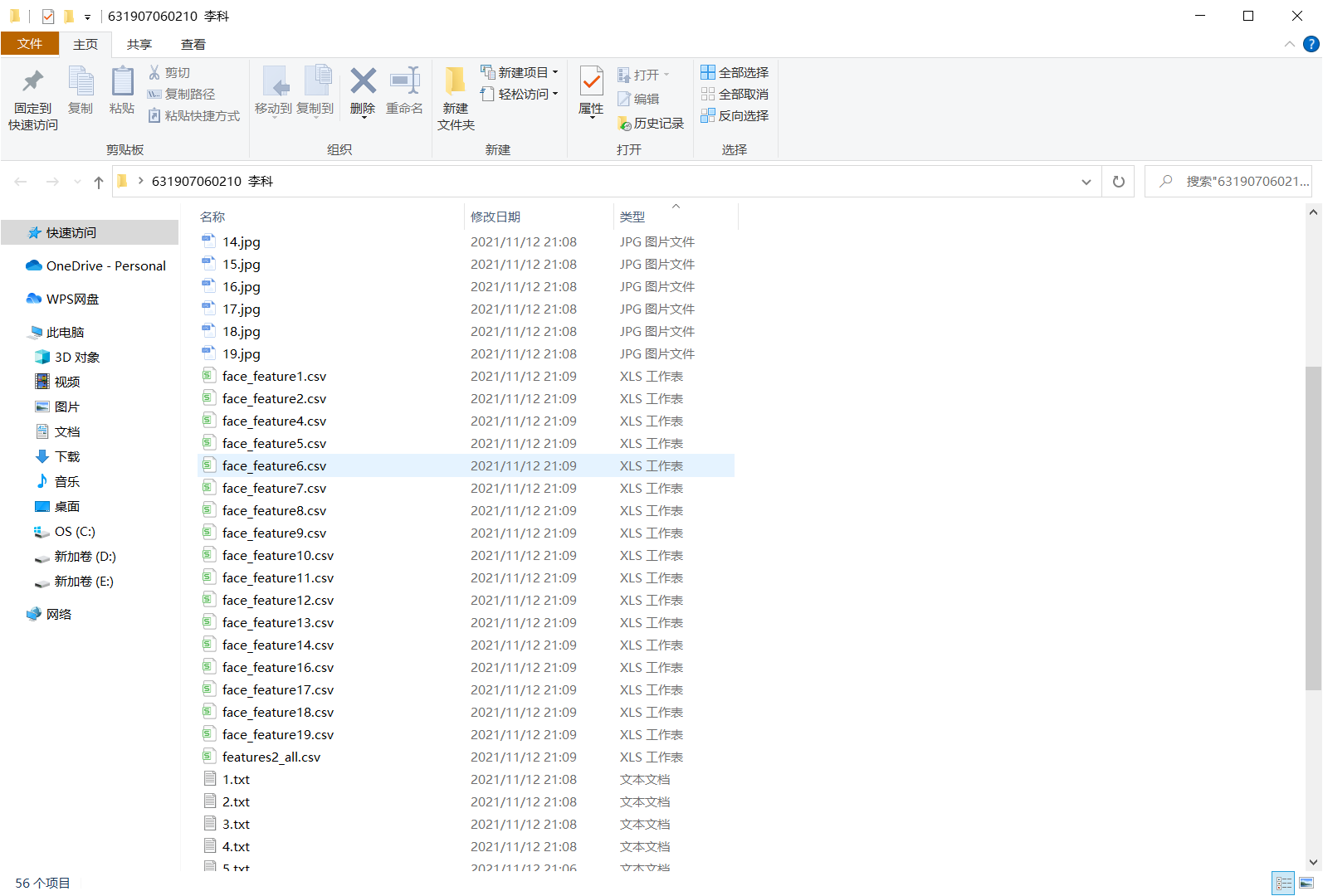Click the search box input field
Image resolution: width=1323 pixels, height=896 pixels.
coord(1228,182)
